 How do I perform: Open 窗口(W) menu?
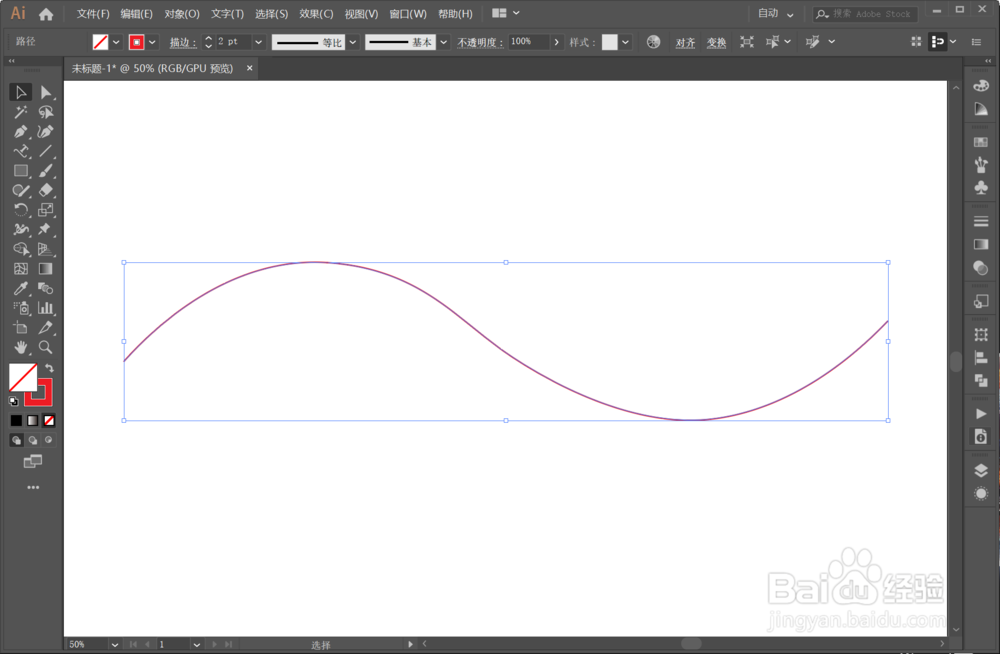pos(408,13)
